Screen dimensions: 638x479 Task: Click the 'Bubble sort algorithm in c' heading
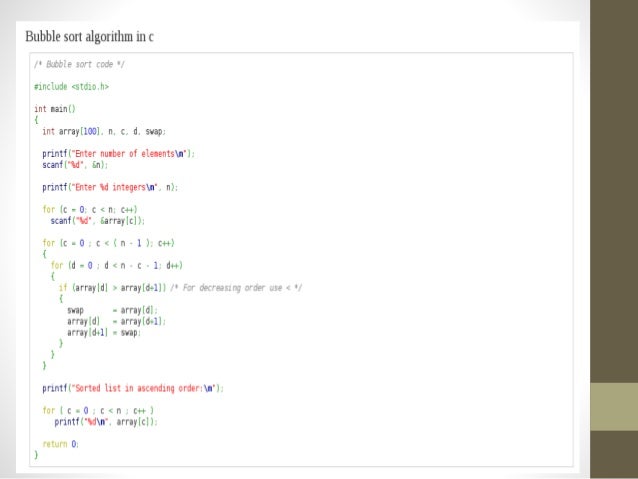click(x=89, y=37)
